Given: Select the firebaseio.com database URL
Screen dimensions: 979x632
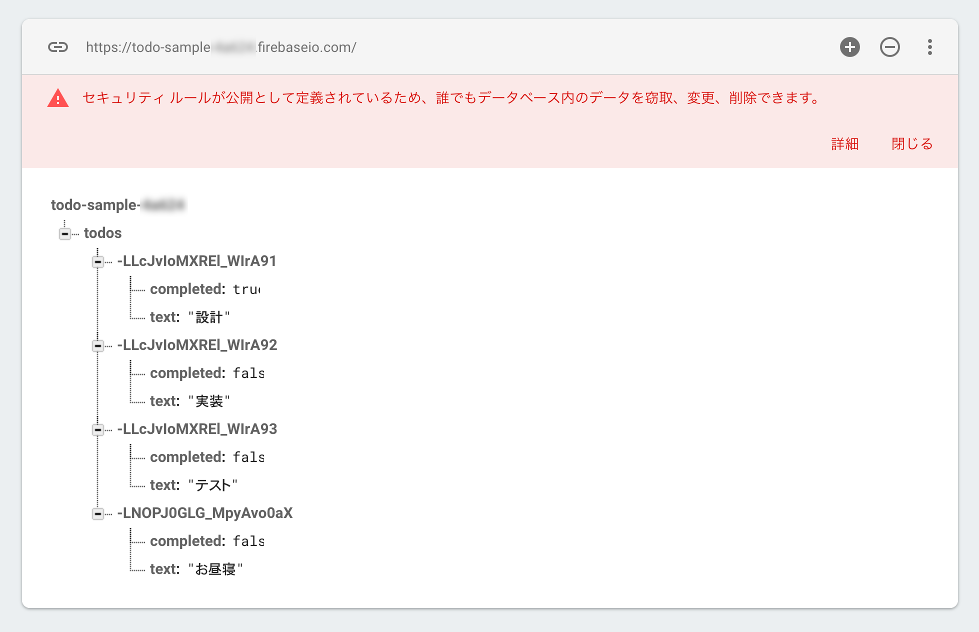Looking at the screenshot, I should point(221,47).
